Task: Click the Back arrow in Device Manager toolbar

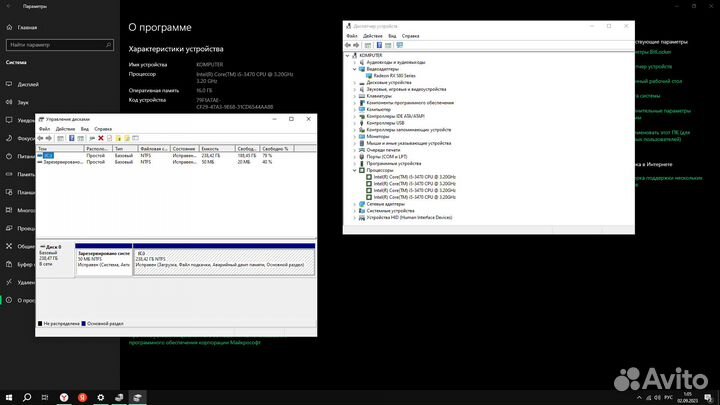Action: (x=348, y=45)
